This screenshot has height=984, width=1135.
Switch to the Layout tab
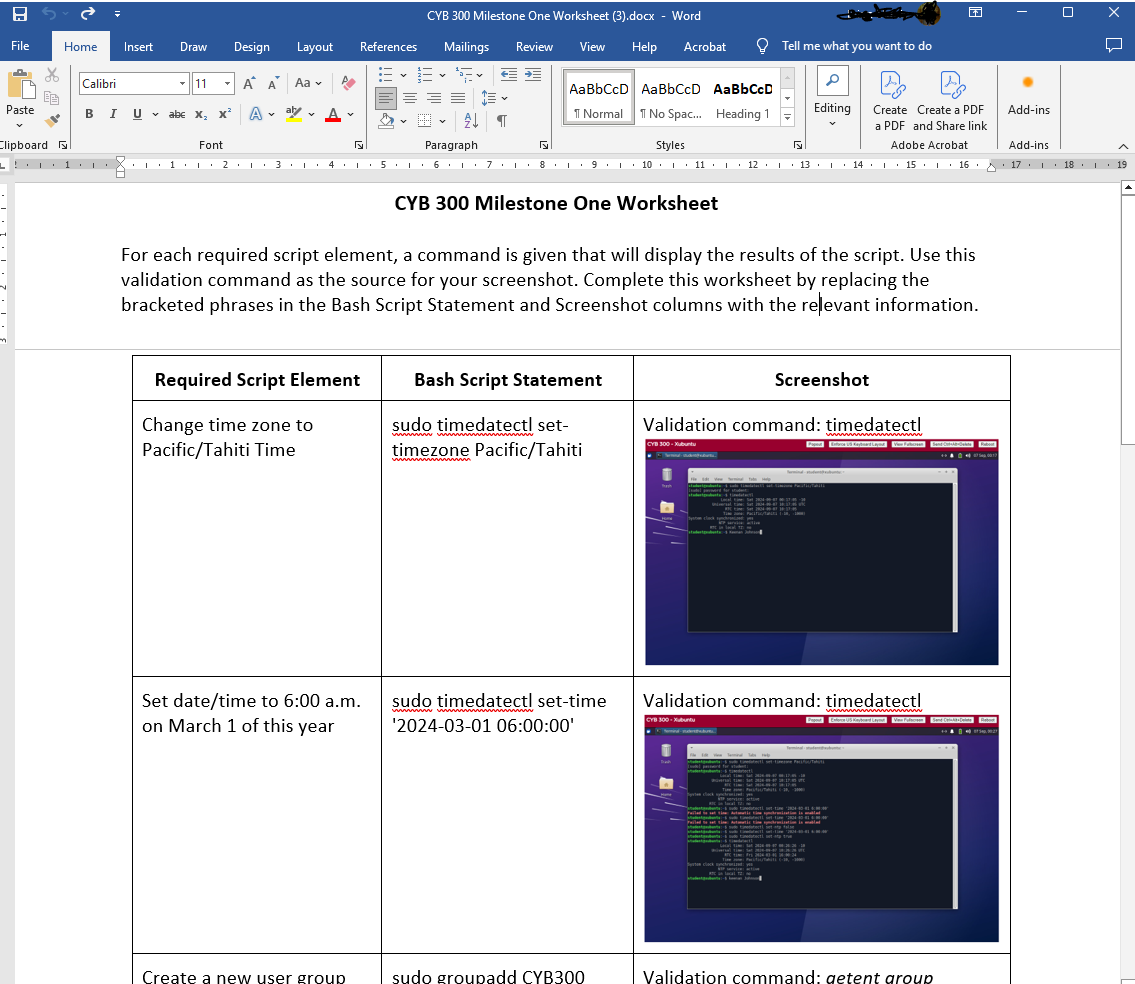[x=315, y=46]
